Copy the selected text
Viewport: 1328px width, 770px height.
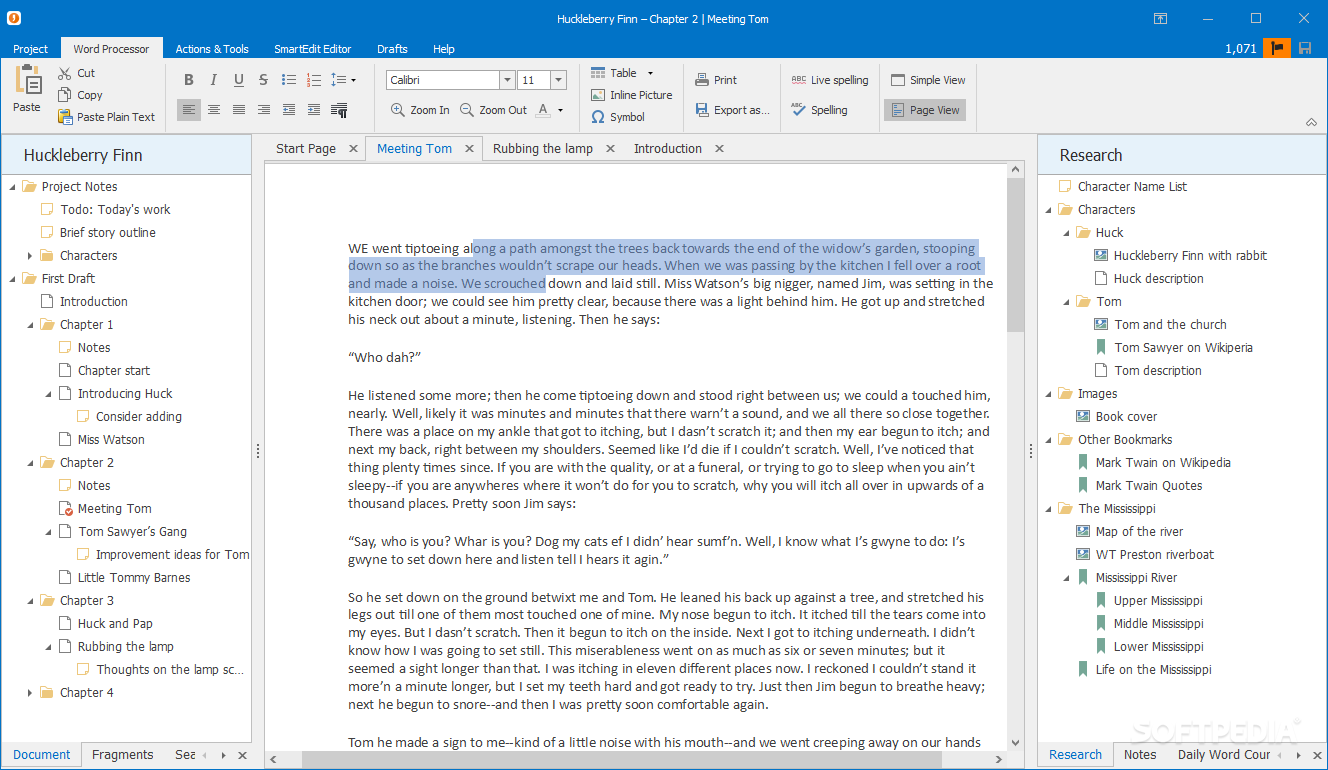(80, 95)
